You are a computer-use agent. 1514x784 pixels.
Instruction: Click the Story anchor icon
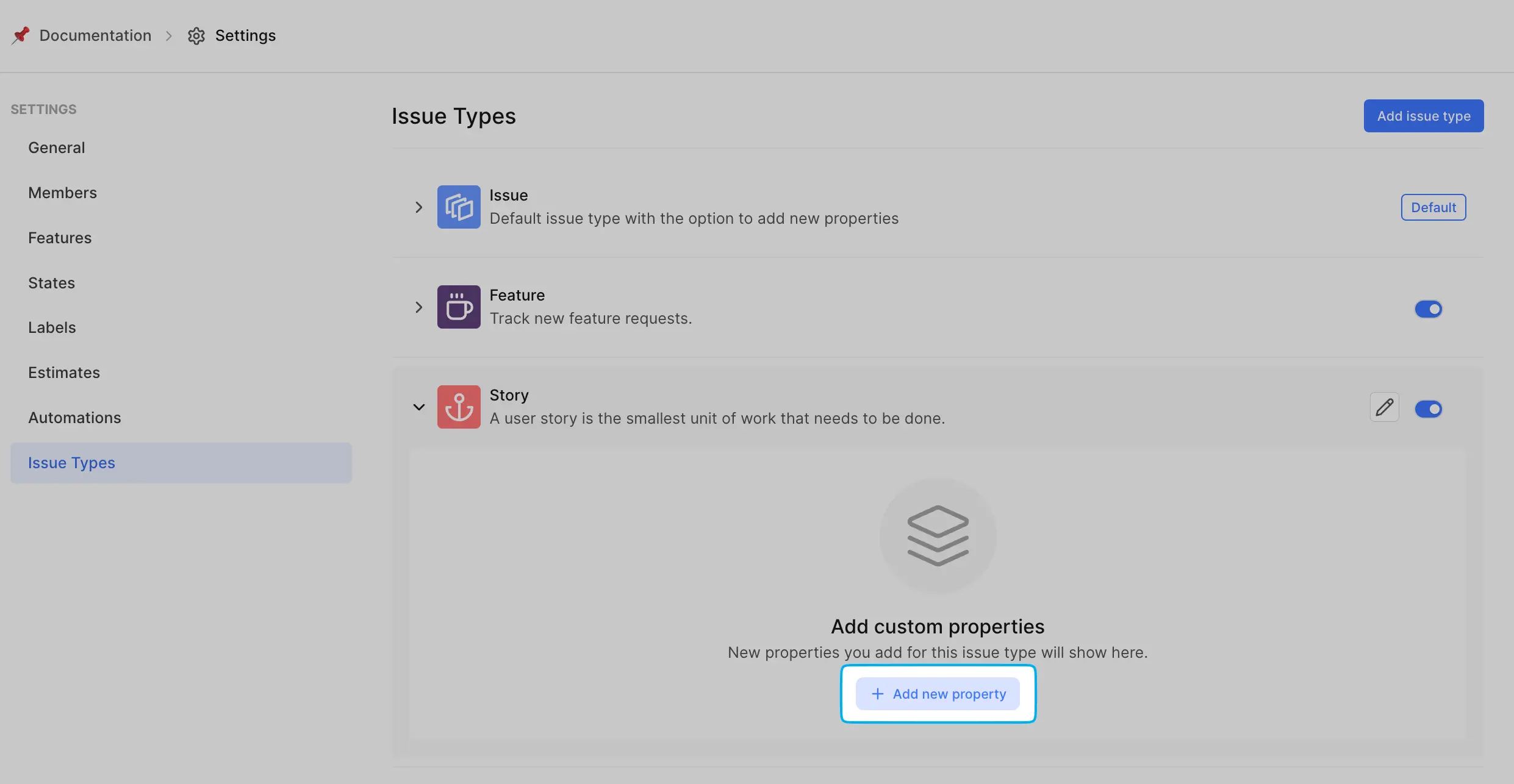coord(458,407)
